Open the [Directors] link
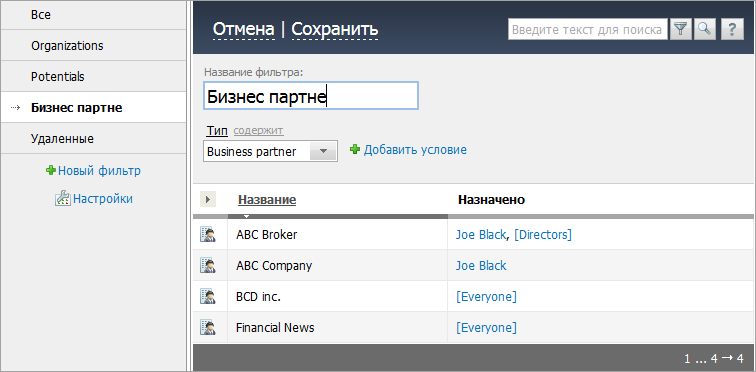 pyautogui.click(x=543, y=235)
